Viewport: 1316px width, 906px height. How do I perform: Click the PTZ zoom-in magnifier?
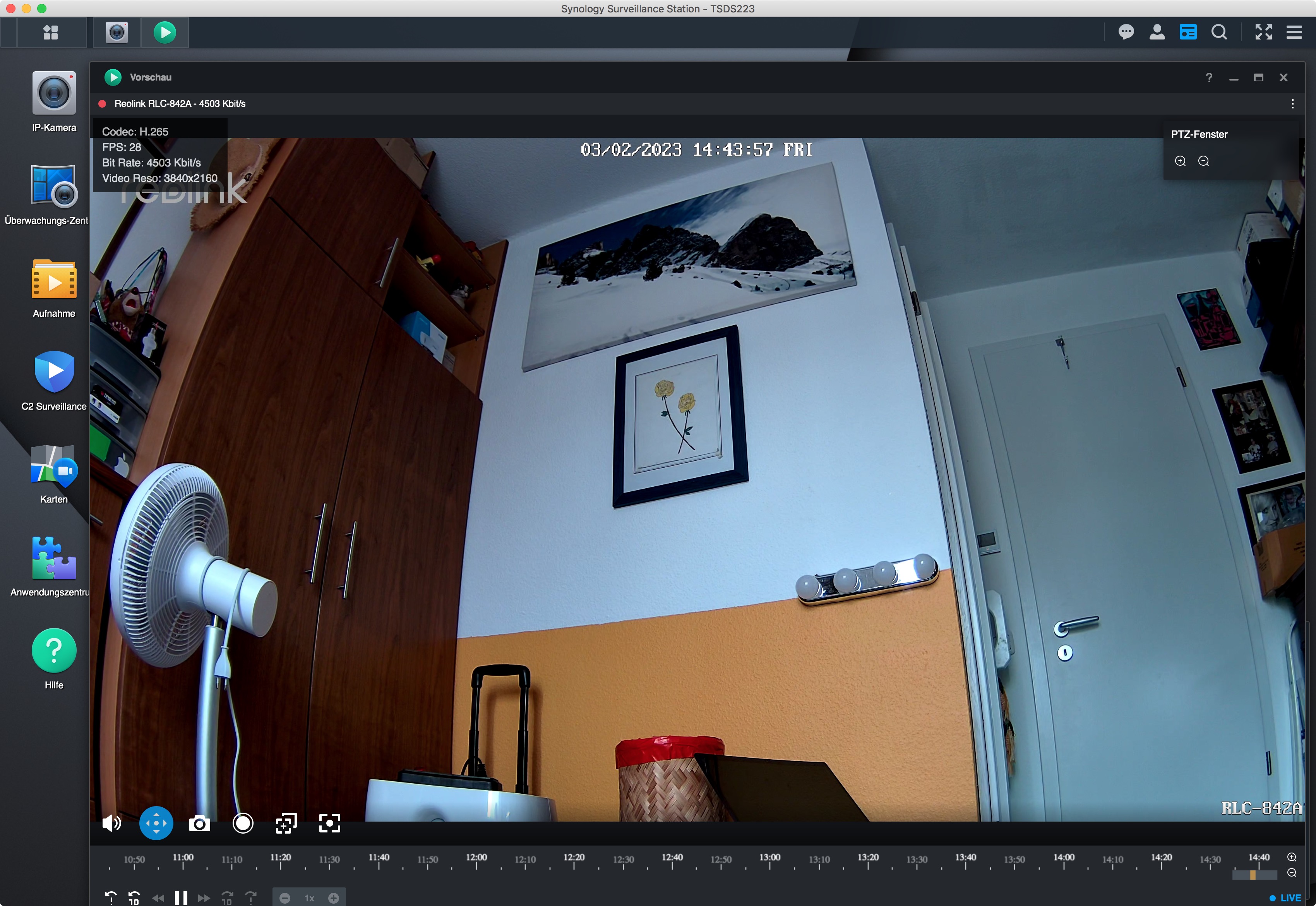click(x=1181, y=161)
